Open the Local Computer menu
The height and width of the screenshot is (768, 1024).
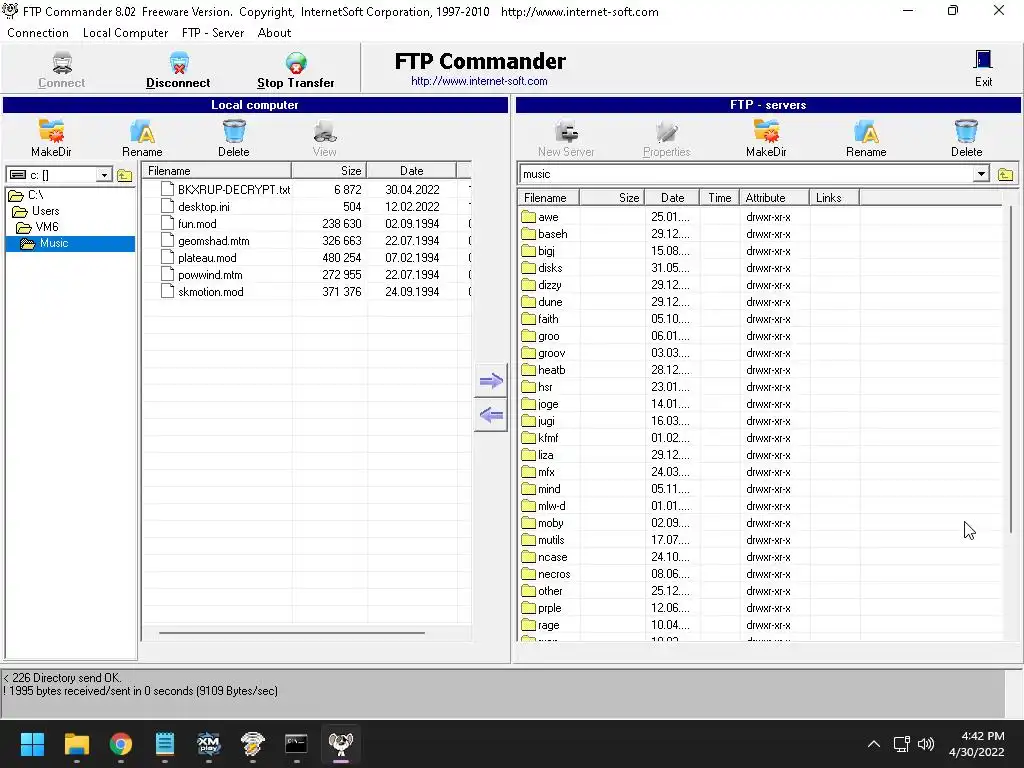[125, 33]
